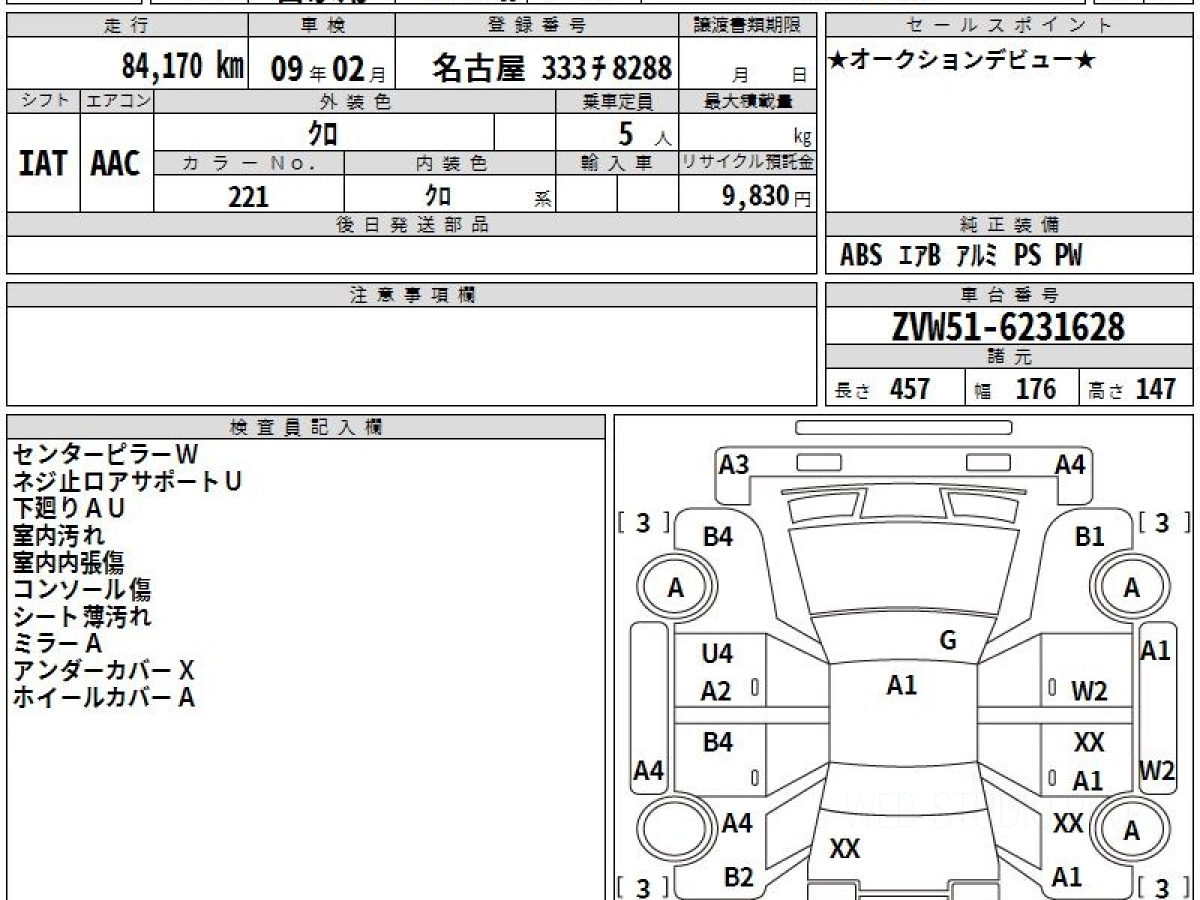This screenshot has width=1200, height=900.
Task: Select the ★オークションデビュー★ sales point text
Action: [x=962, y=61]
